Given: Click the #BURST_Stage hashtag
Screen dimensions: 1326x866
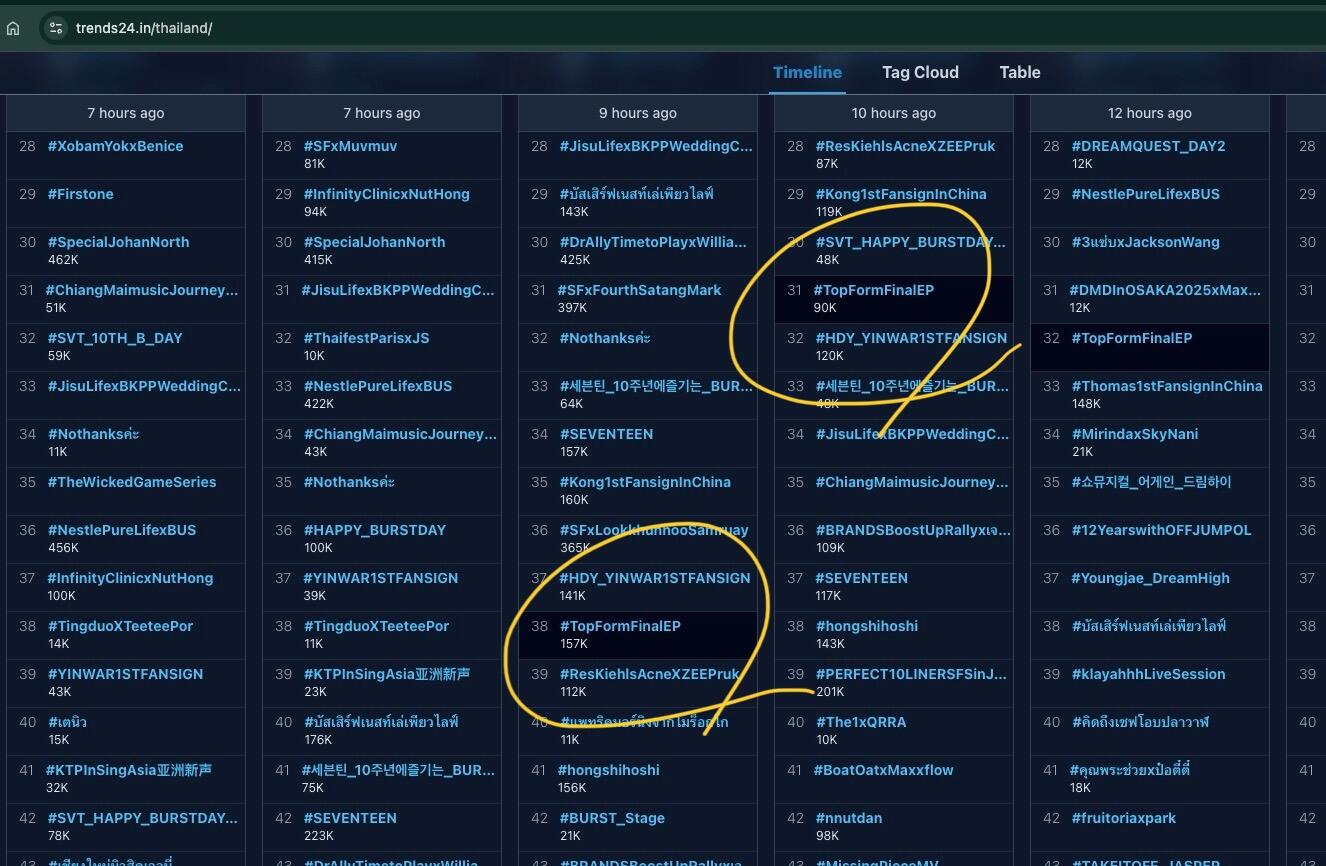Looking at the screenshot, I should (x=612, y=818).
